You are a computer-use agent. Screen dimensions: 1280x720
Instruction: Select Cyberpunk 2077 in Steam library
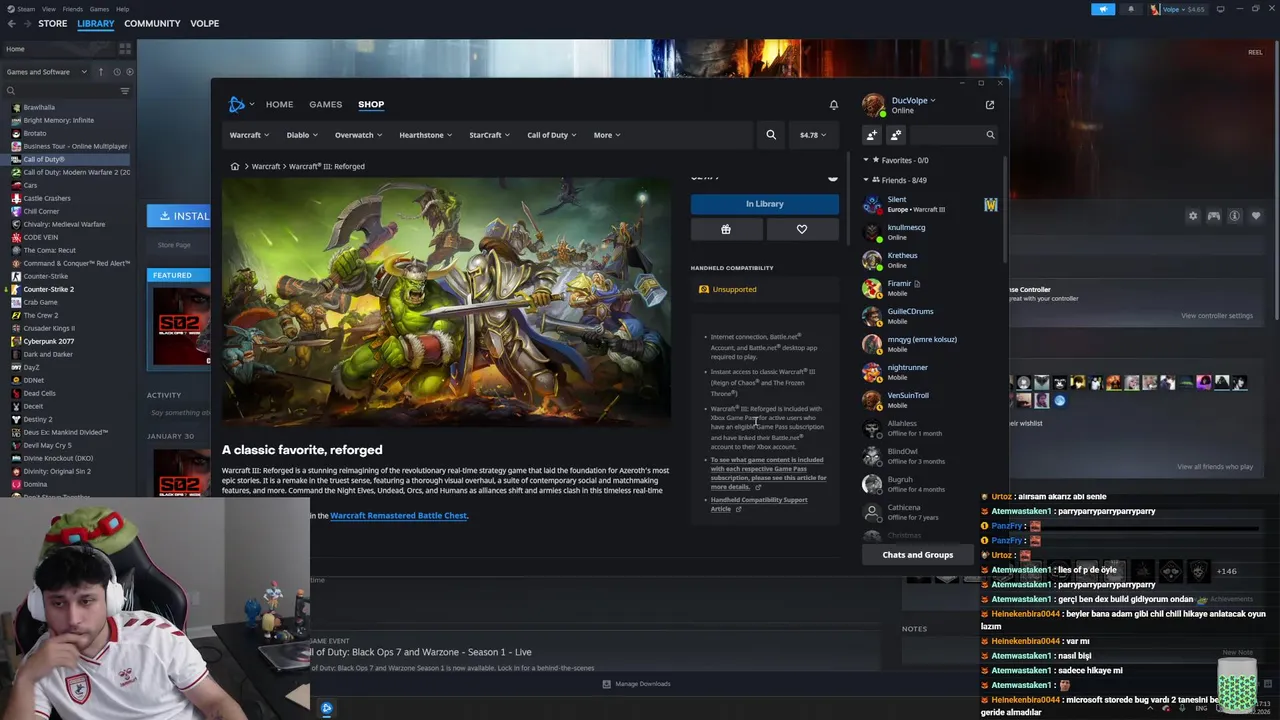[49, 341]
